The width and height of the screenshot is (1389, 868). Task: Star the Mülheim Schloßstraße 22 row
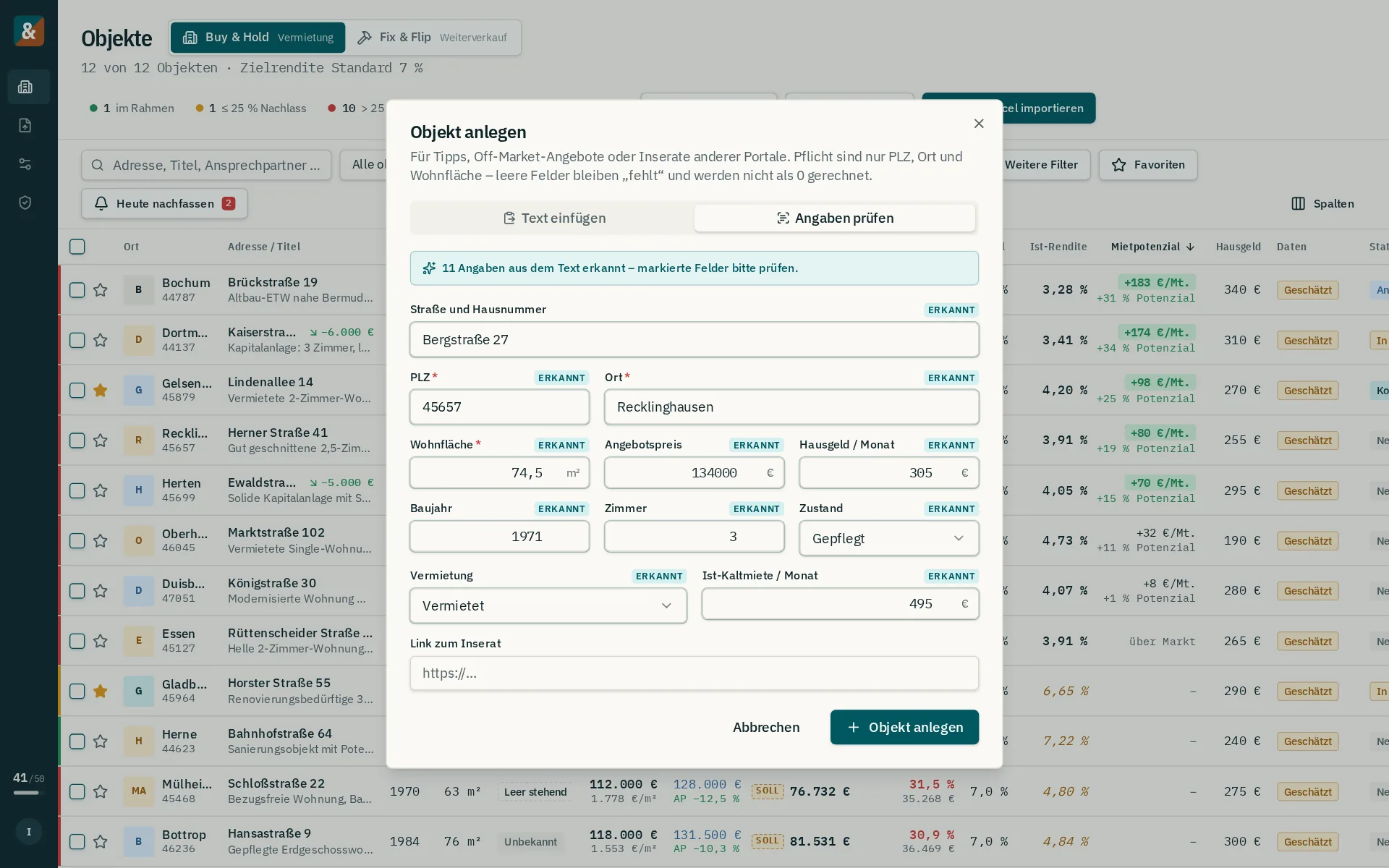point(101,791)
